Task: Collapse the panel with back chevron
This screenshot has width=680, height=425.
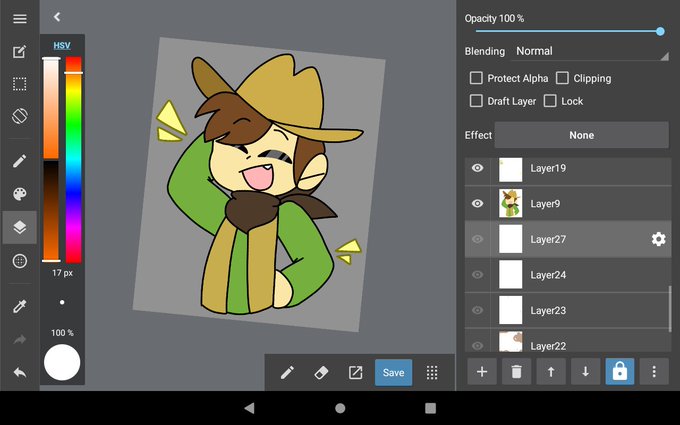Action: [x=57, y=17]
